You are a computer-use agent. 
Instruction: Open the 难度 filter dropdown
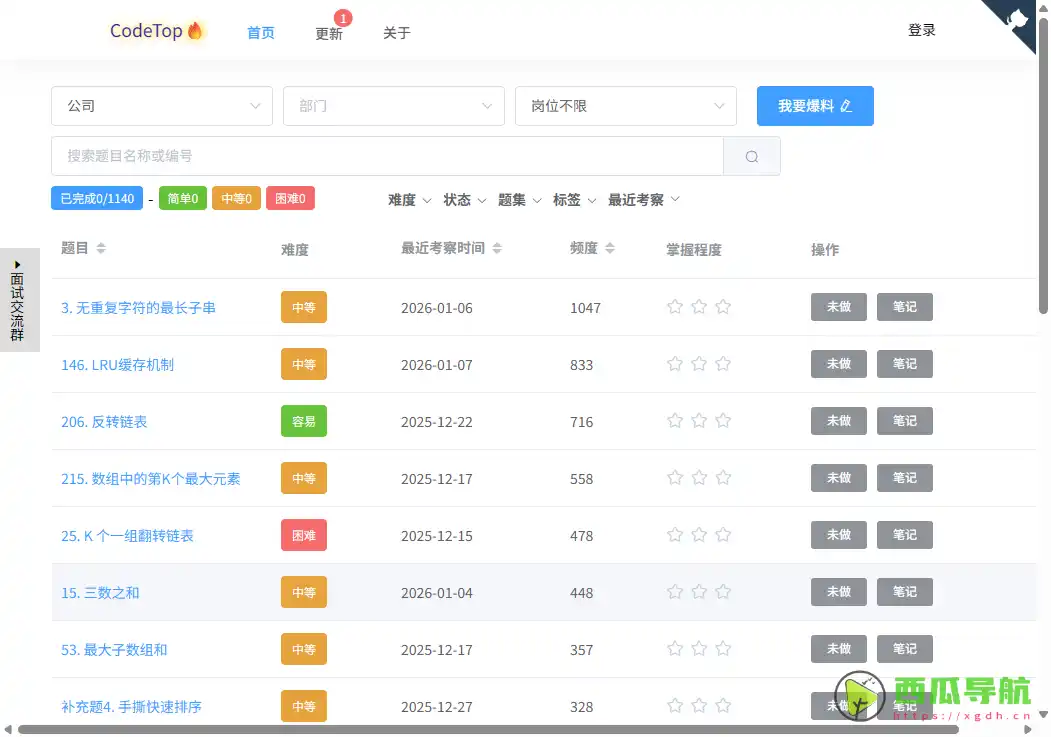(409, 199)
